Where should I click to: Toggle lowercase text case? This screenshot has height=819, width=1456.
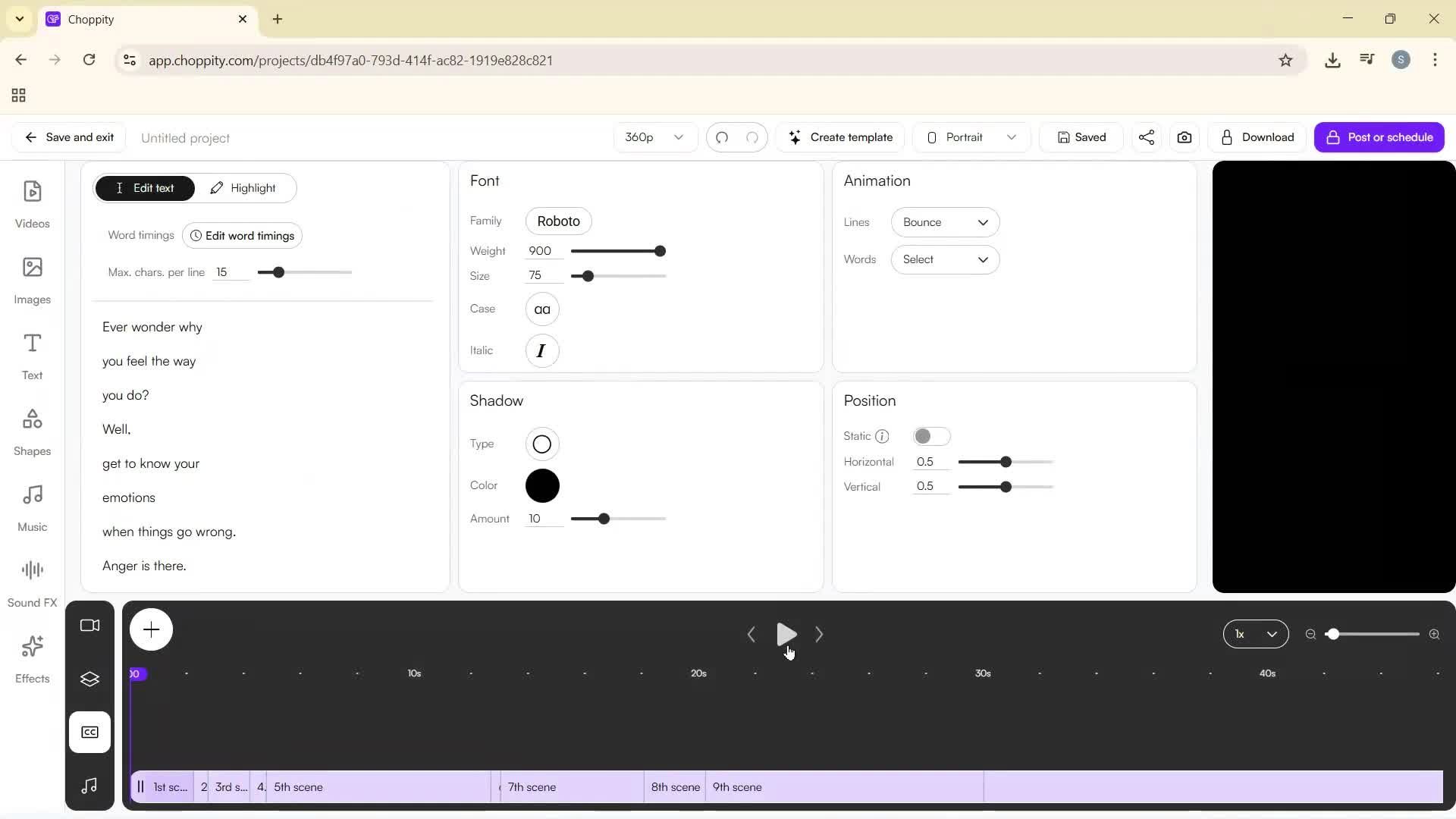(x=541, y=309)
